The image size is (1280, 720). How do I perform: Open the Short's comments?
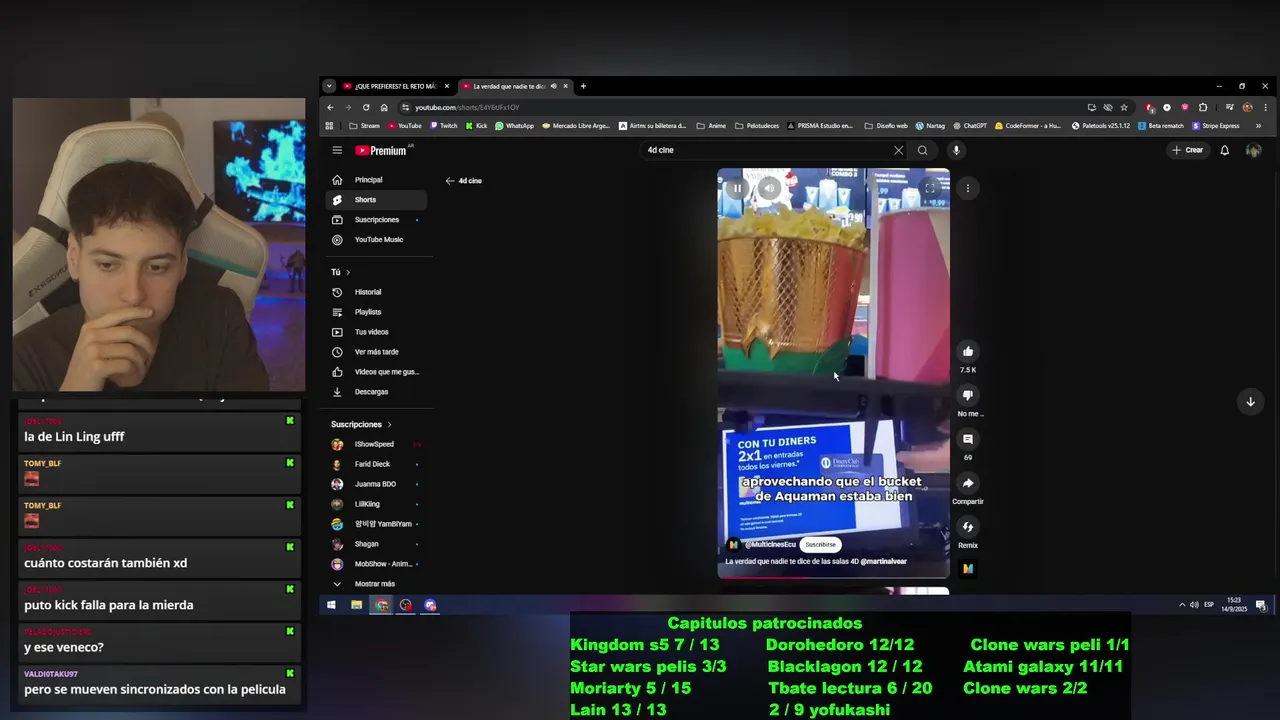(x=967, y=439)
